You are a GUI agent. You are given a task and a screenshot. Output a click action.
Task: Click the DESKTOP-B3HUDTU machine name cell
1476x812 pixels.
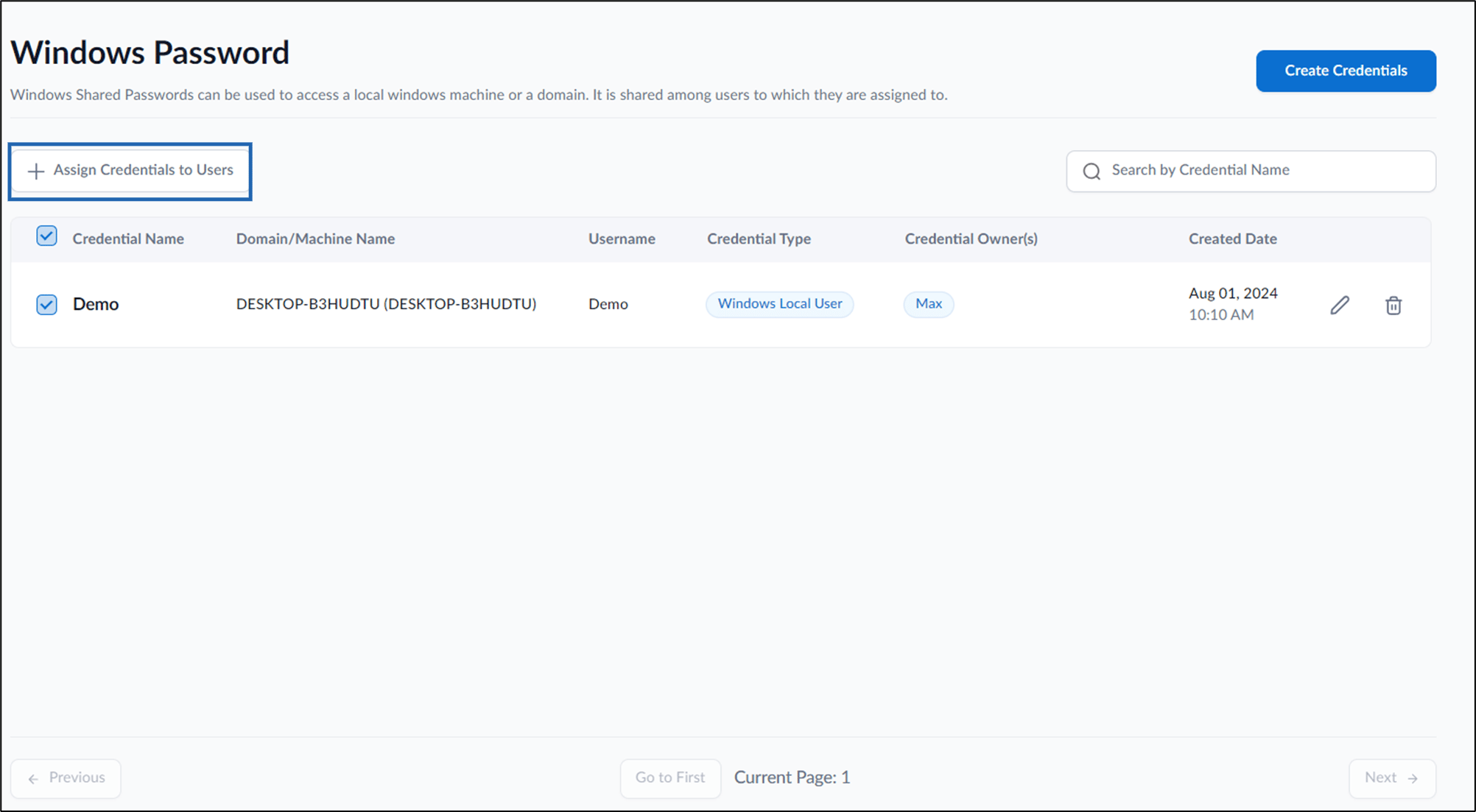386,304
